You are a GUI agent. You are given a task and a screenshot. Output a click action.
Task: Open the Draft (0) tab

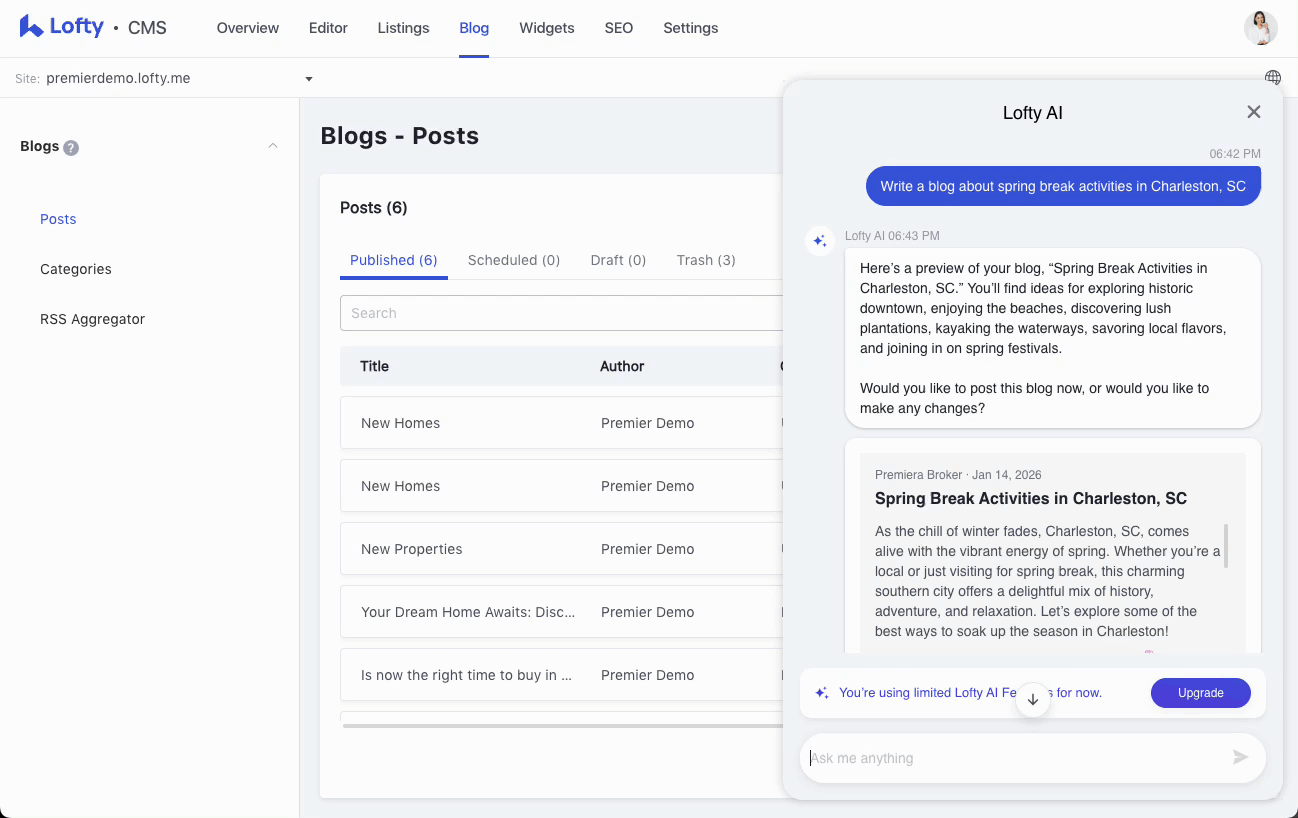click(x=618, y=260)
